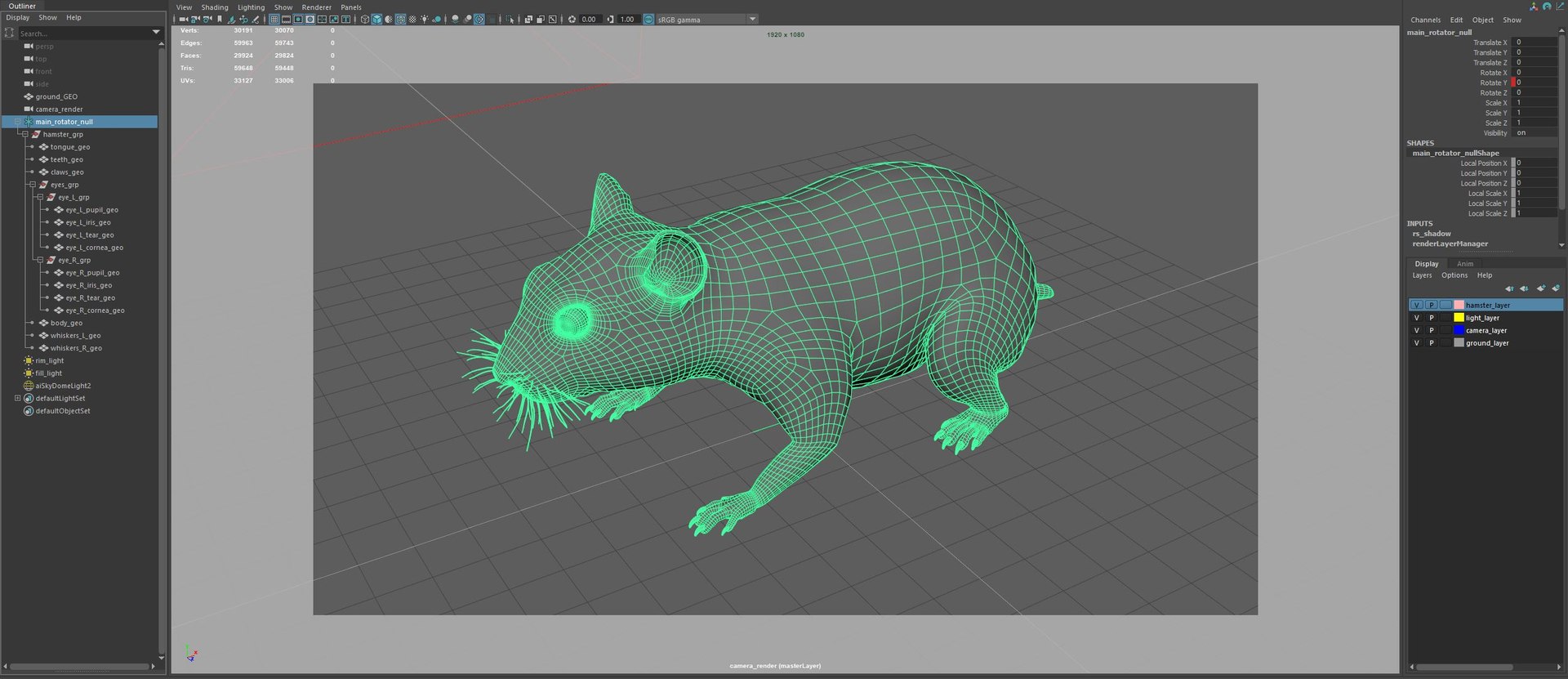The image size is (1568, 679).
Task: Toggle the viewport Grid icon
Action: point(274,19)
